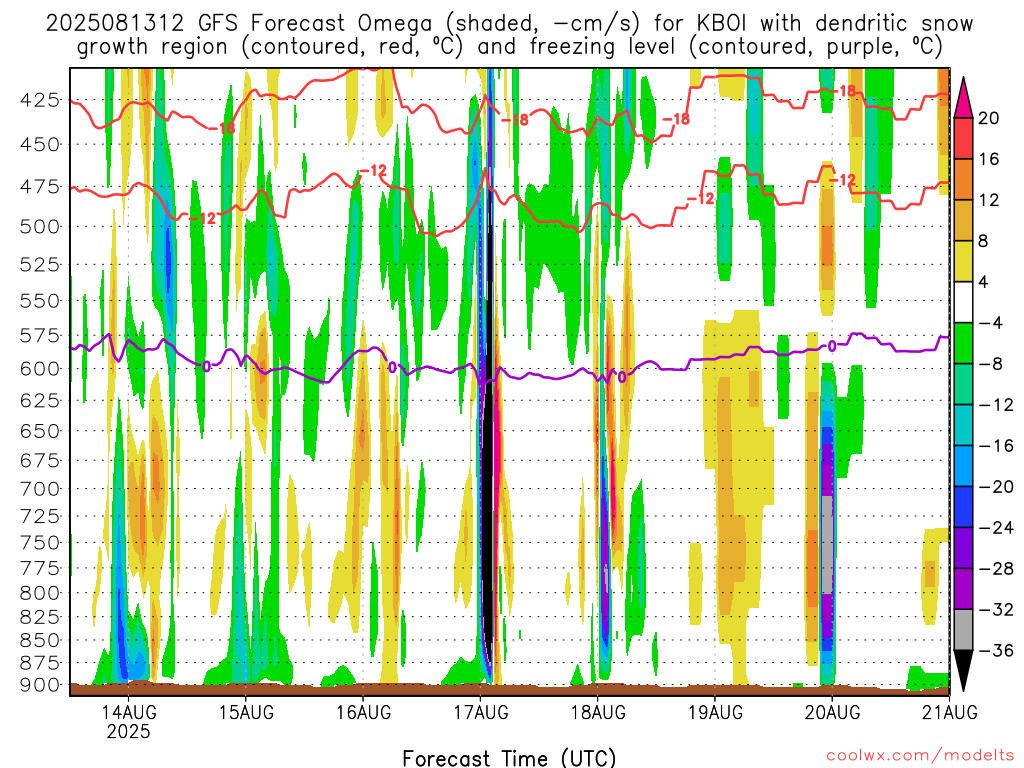Select the 15AUG date label on the time axis
This screenshot has width=1024, height=768.
pyautogui.click(x=246, y=712)
